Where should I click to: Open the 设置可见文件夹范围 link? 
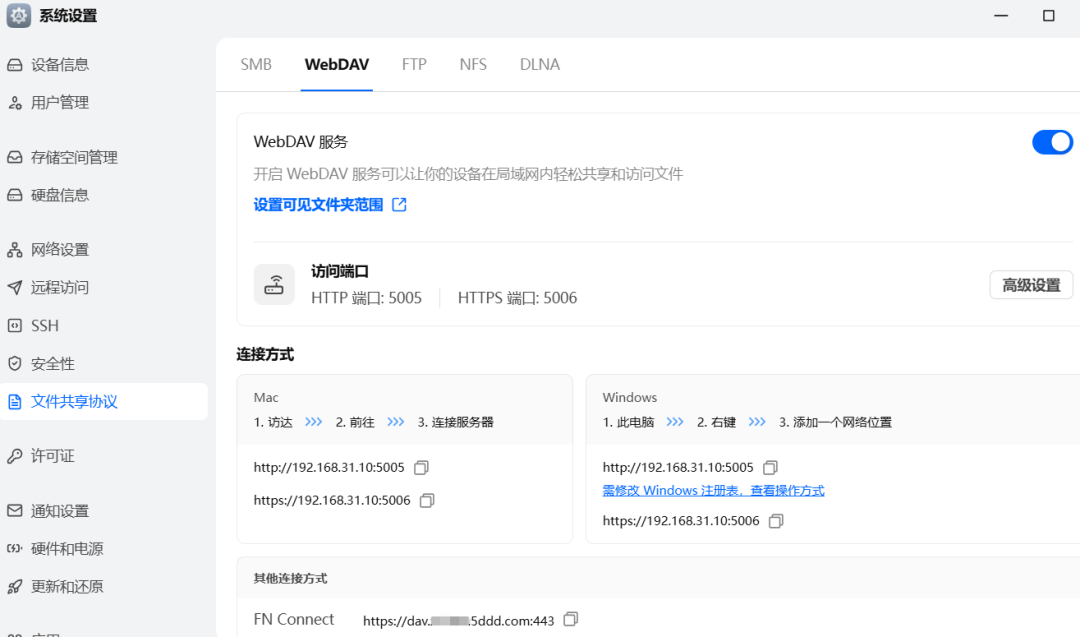[x=321, y=202]
